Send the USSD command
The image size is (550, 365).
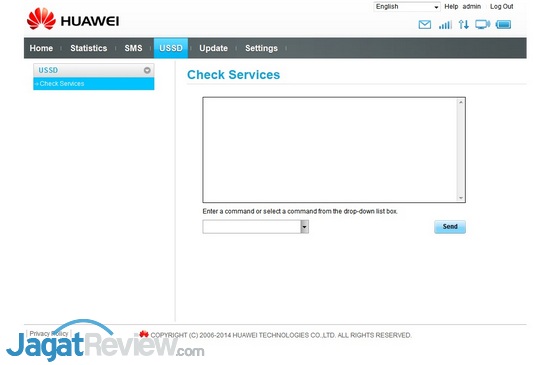(x=450, y=227)
